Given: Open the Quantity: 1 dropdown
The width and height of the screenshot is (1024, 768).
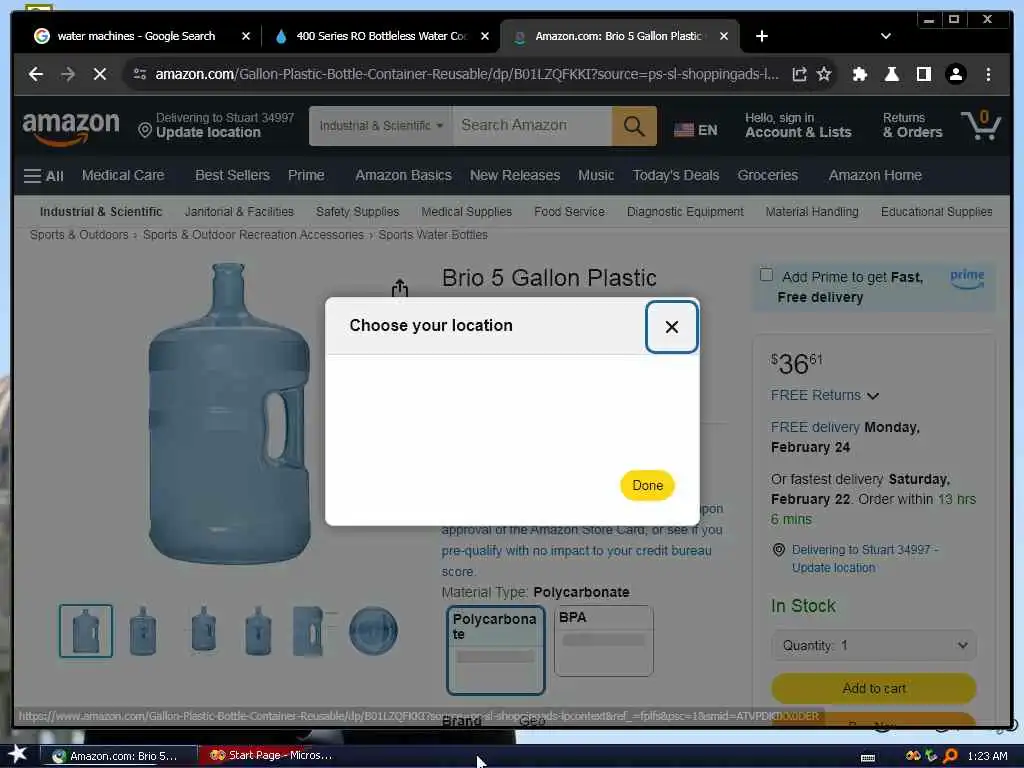Looking at the screenshot, I should (x=874, y=645).
